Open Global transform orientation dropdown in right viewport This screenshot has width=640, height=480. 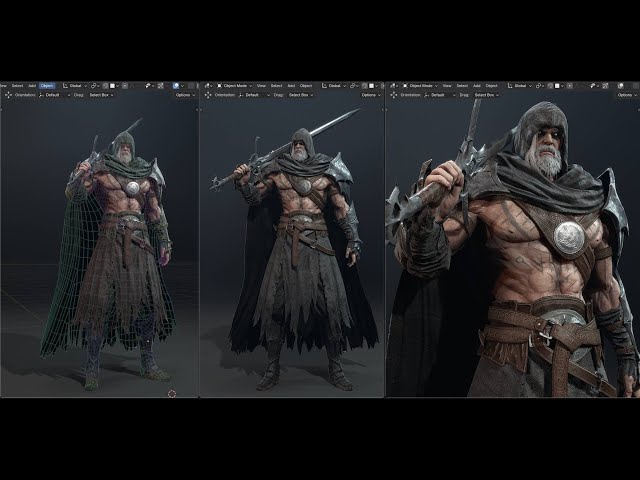coord(520,86)
